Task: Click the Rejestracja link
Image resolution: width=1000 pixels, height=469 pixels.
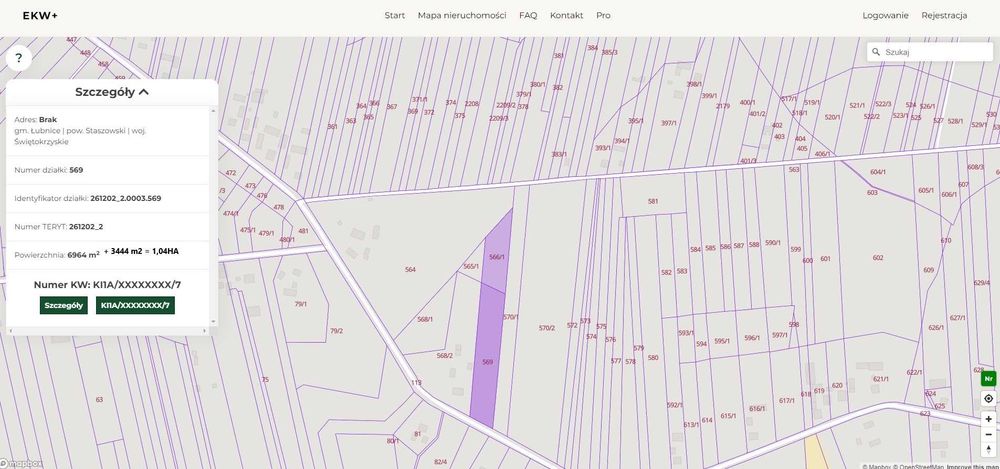Action: point(944,15)
